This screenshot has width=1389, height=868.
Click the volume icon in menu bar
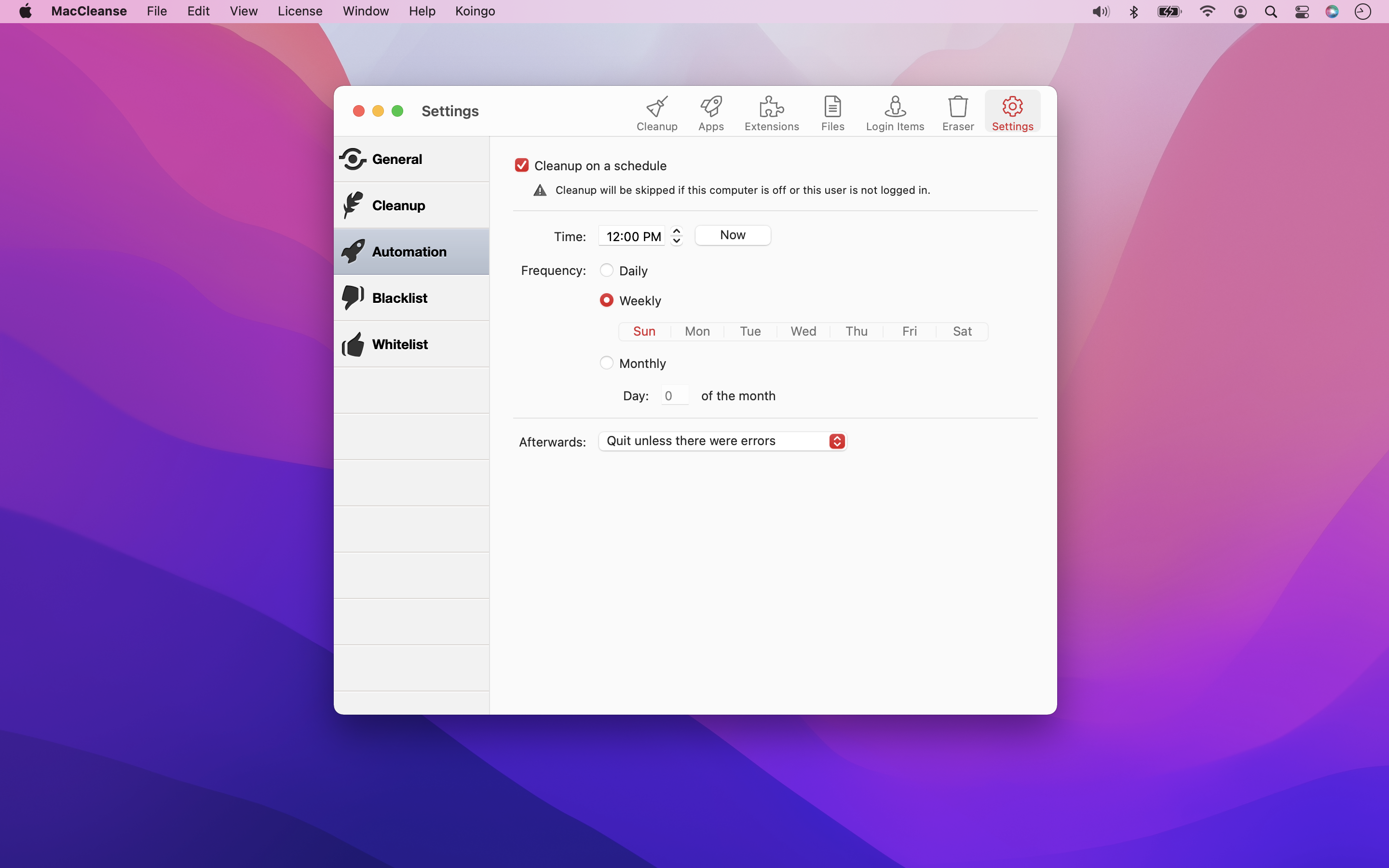pyautogui.click(x=1100, y=12)
